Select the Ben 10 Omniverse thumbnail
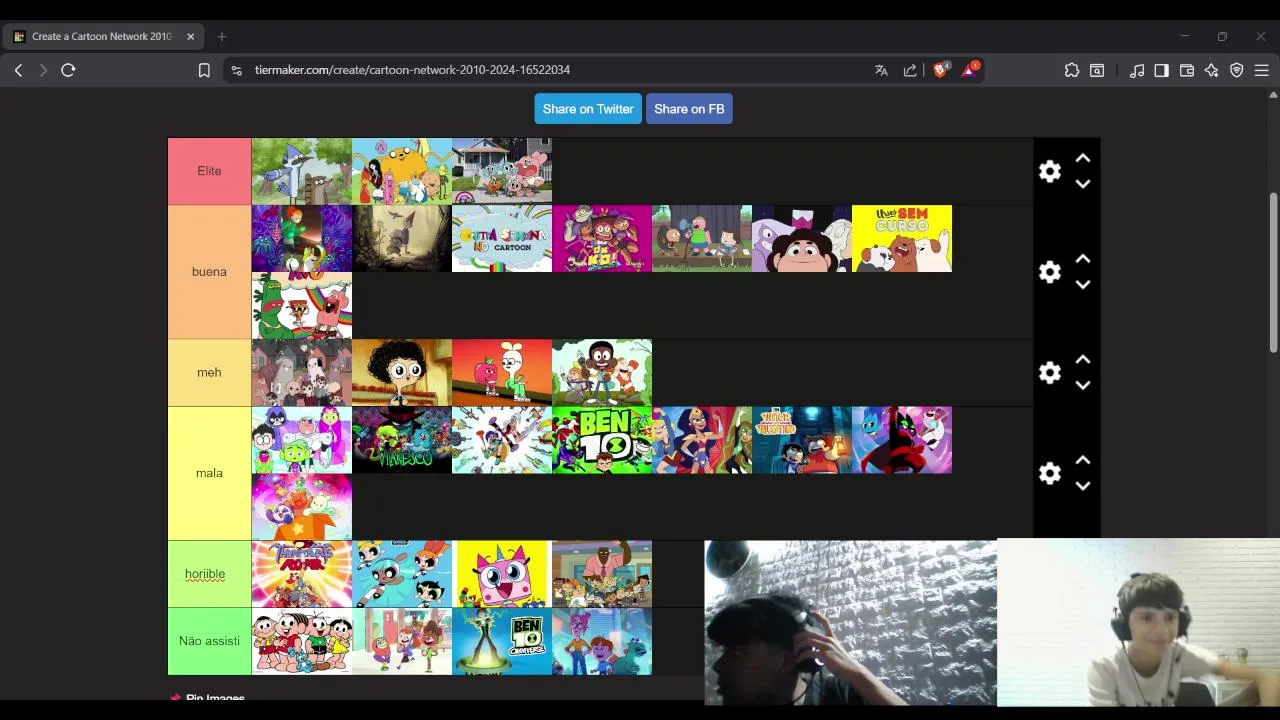Screen dimensions: 1280x720 point(502,641)
